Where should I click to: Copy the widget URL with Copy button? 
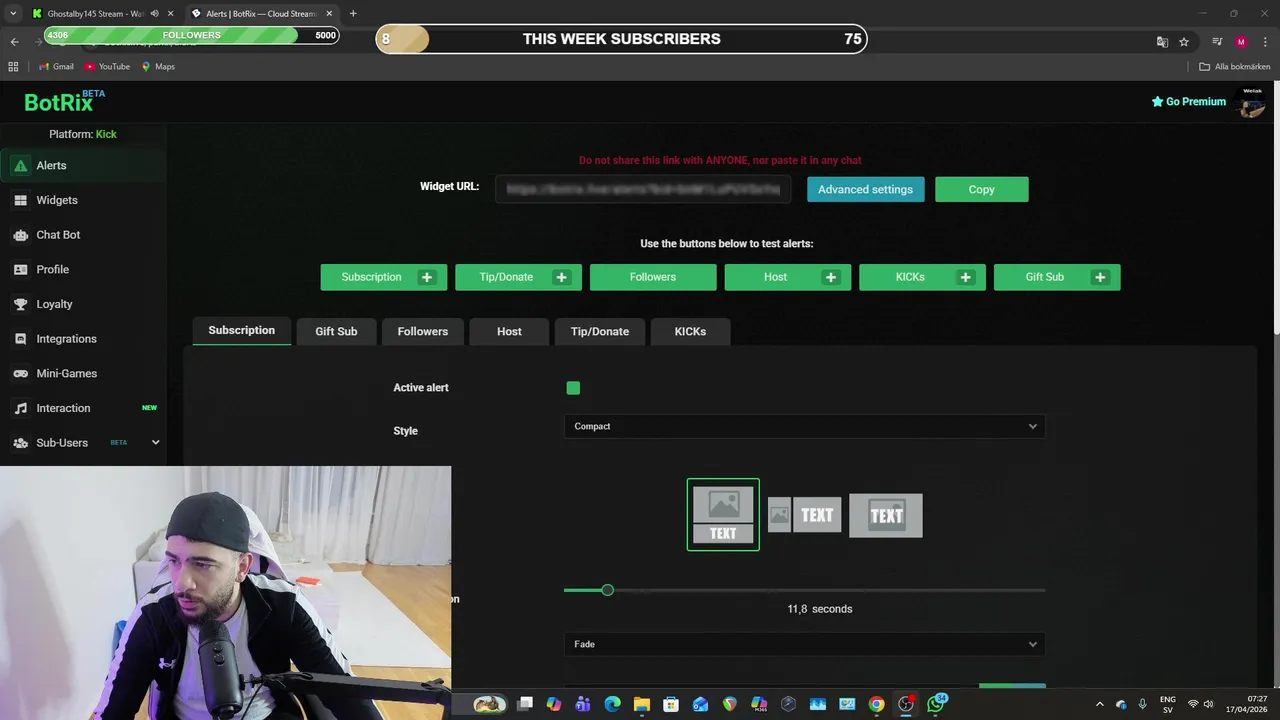pyautogui.click(x=981, y=190)
